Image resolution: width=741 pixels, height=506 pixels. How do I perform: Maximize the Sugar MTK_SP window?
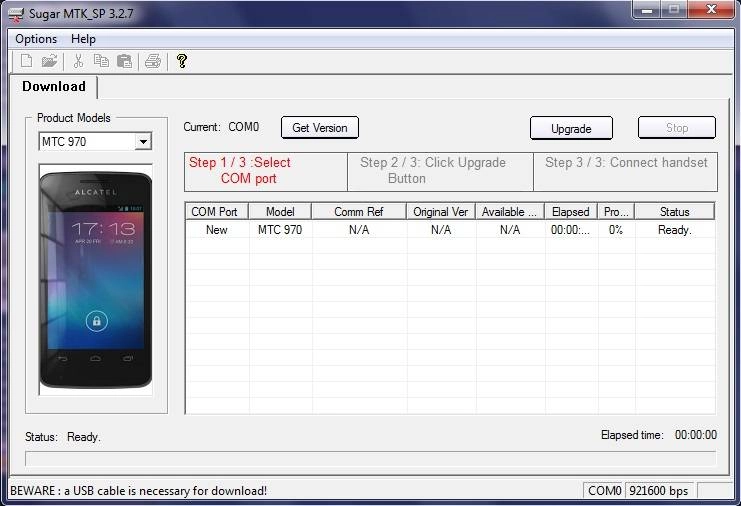click(674, 10)
